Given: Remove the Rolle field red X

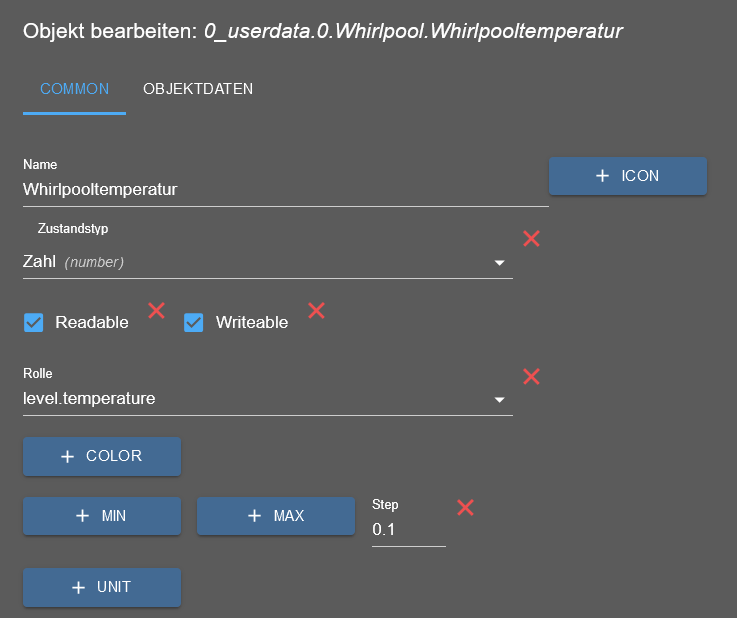Looking at the screenshot, I should [x=532, y=376].
